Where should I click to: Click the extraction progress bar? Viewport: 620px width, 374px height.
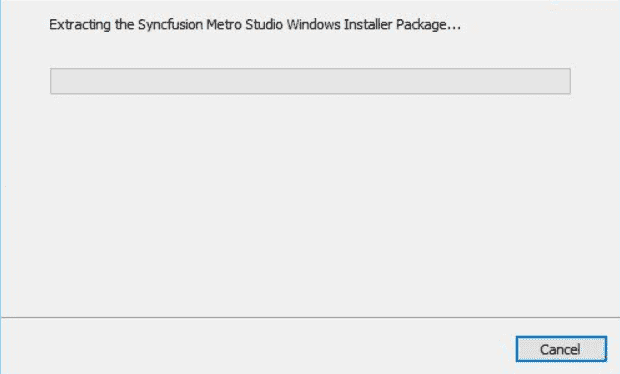(x=310, y=81)
